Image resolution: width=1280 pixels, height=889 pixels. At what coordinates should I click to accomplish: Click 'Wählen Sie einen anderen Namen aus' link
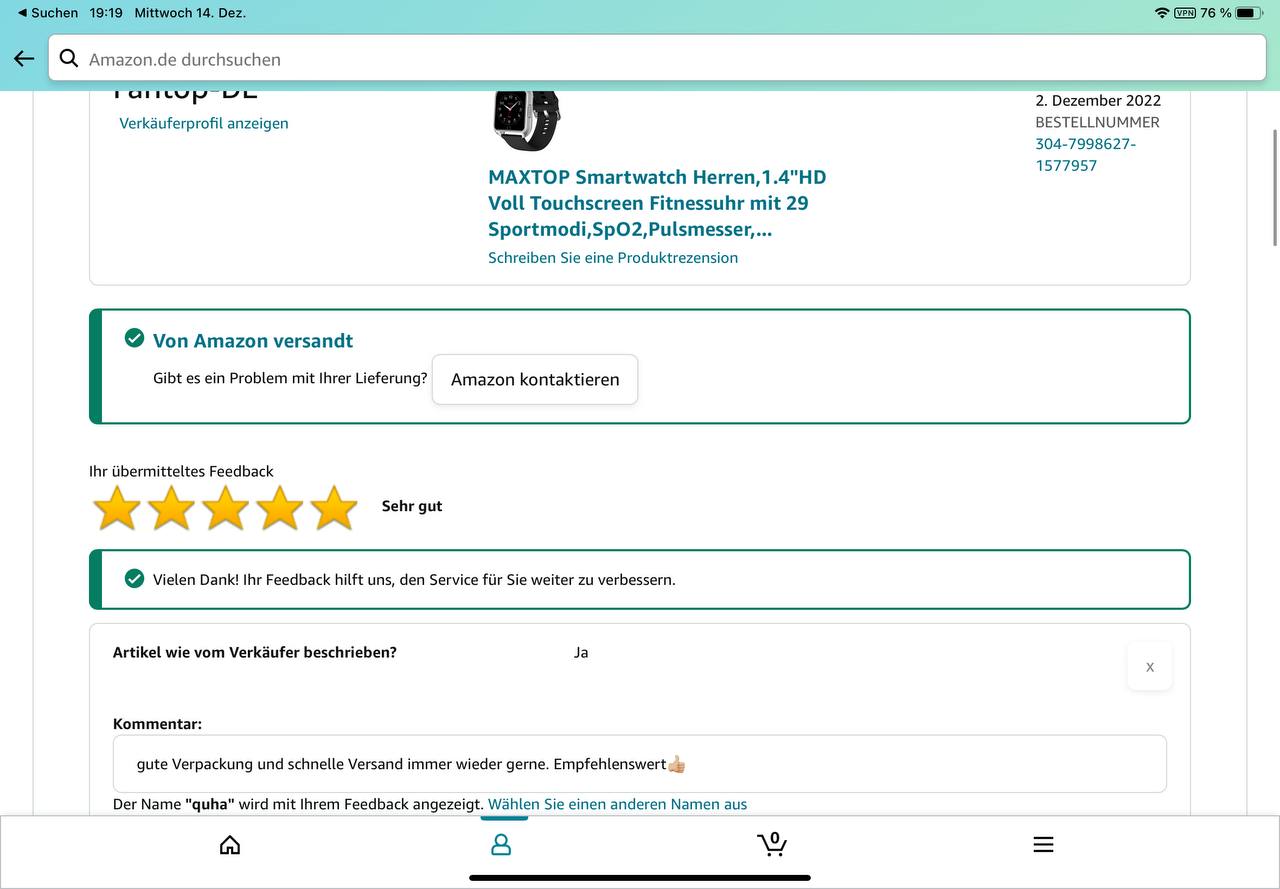[x=617, y=804]
